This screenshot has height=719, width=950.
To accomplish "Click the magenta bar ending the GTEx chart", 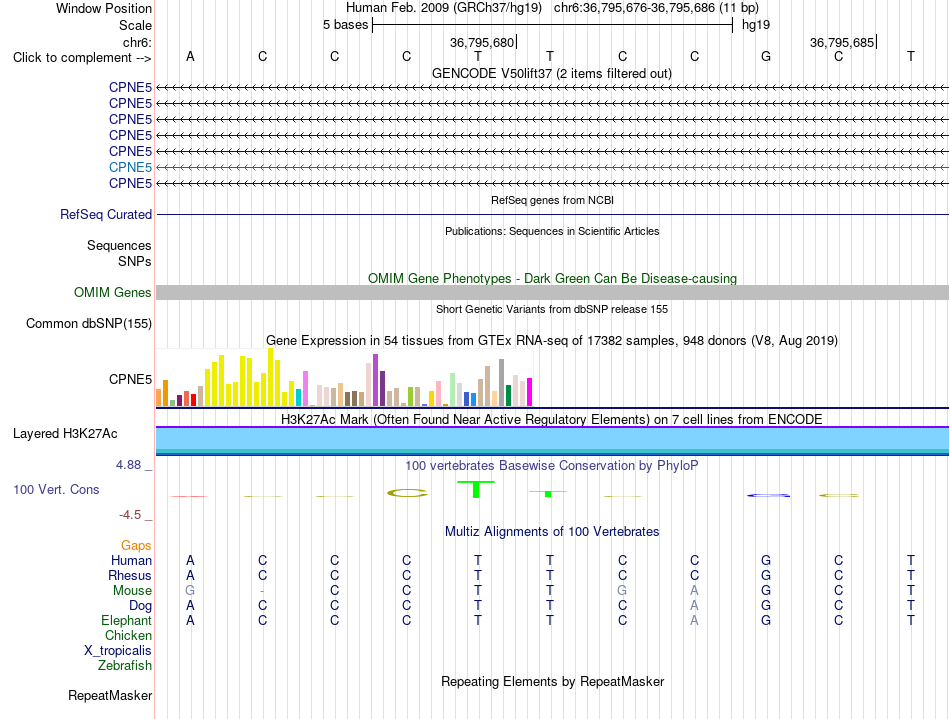I will point(530,392).
